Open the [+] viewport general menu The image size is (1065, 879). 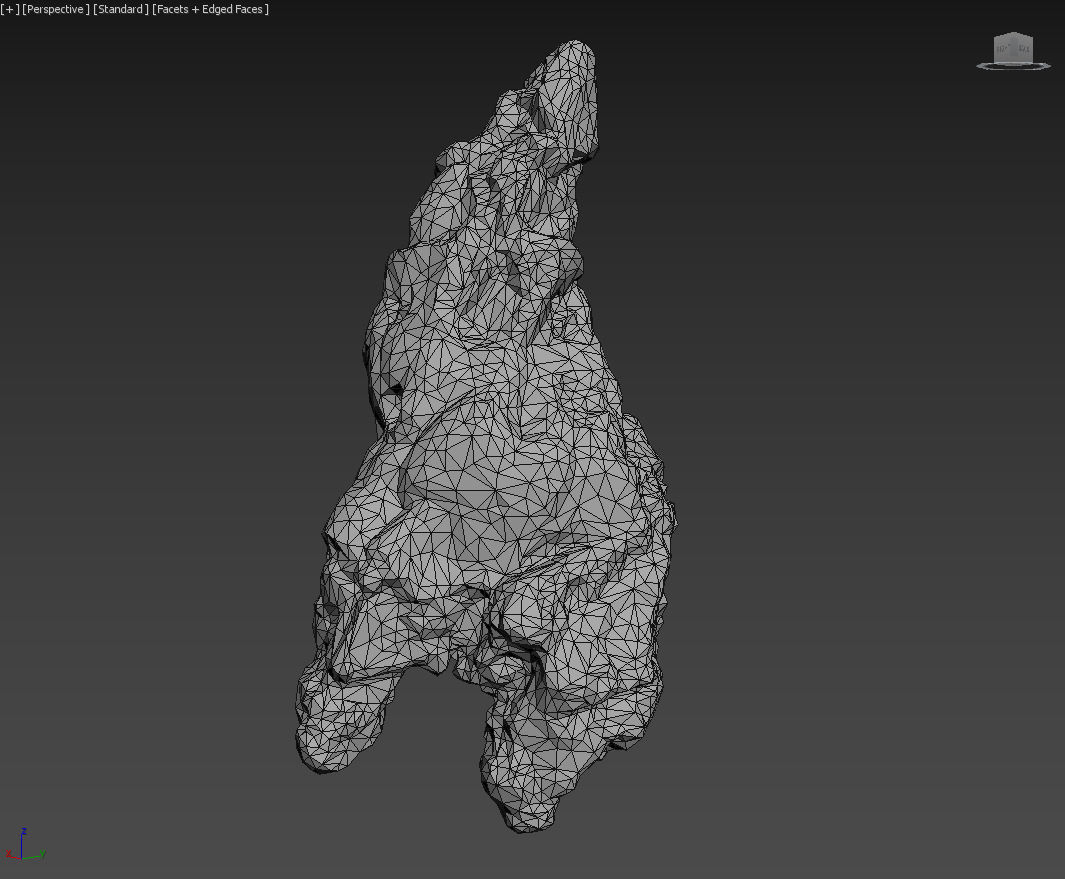[10, 9]
